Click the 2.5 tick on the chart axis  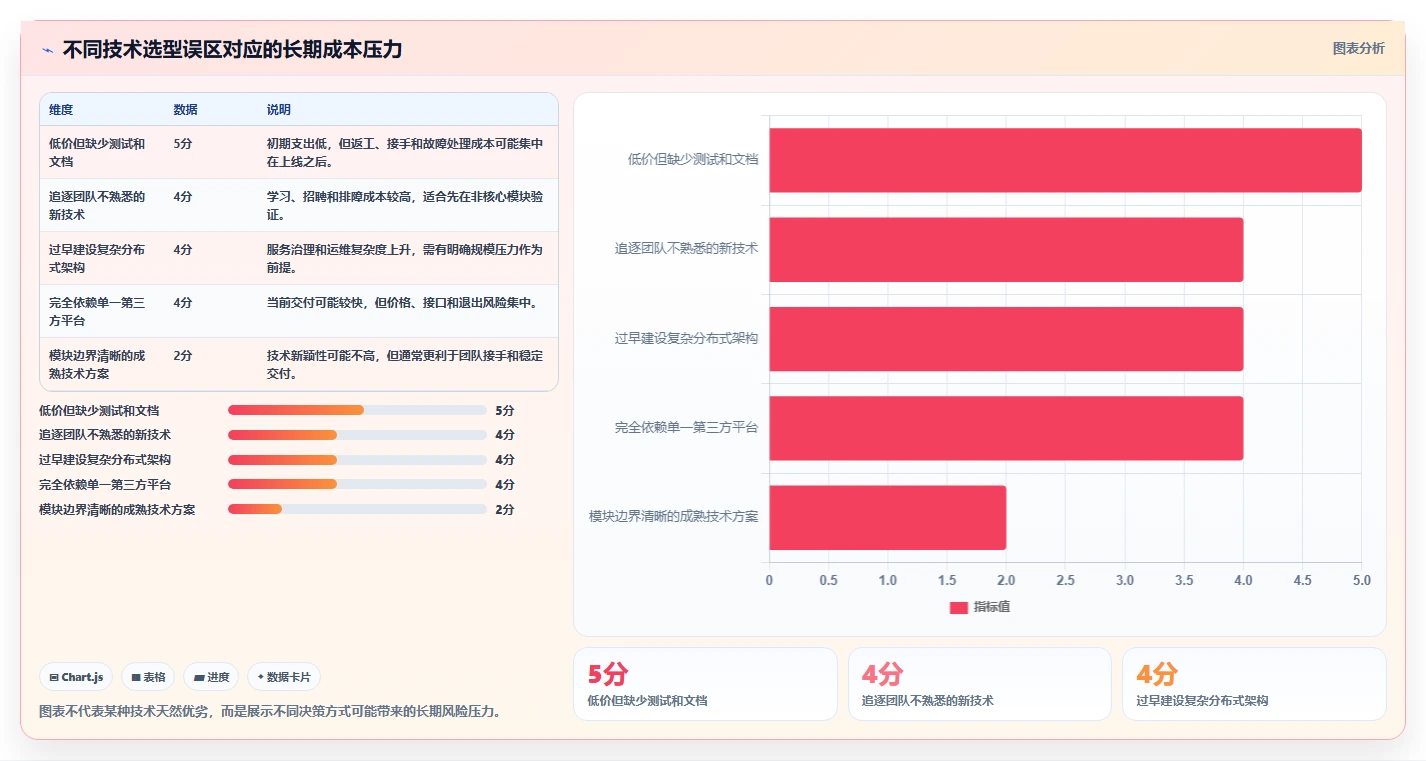point(1065,580)
